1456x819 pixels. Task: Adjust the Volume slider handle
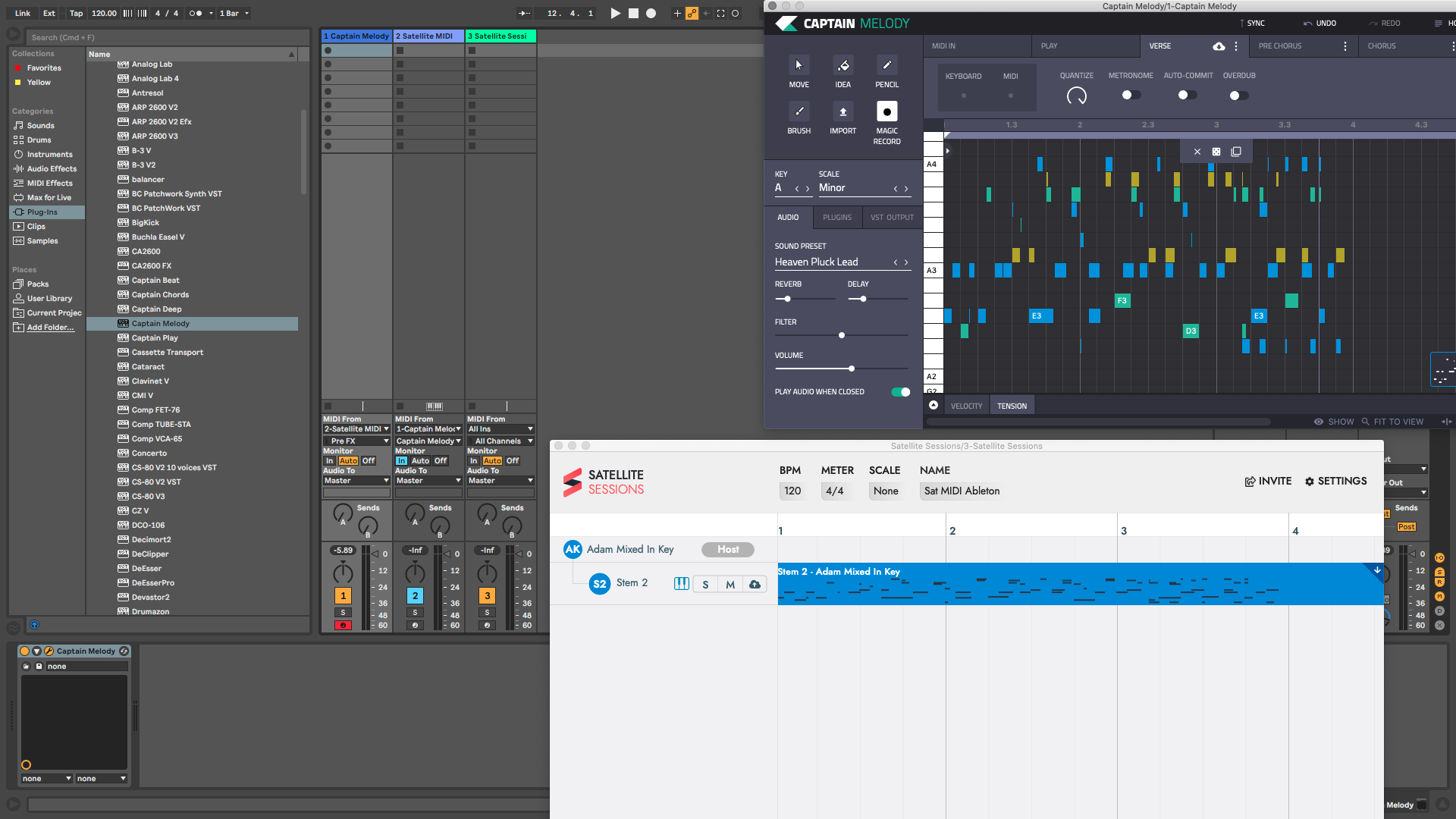[852, 369]
